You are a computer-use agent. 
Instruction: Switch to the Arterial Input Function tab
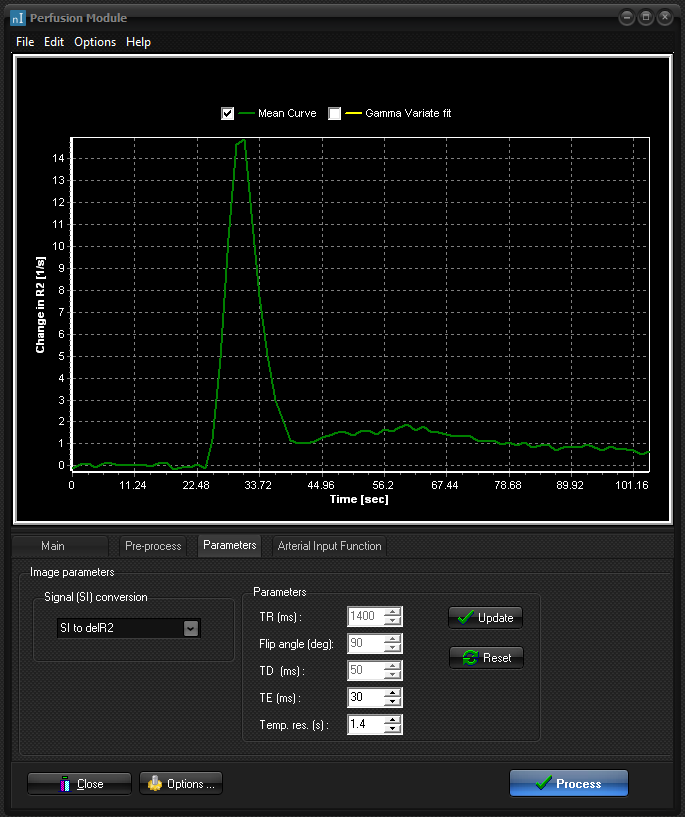[x=328, y=546]
